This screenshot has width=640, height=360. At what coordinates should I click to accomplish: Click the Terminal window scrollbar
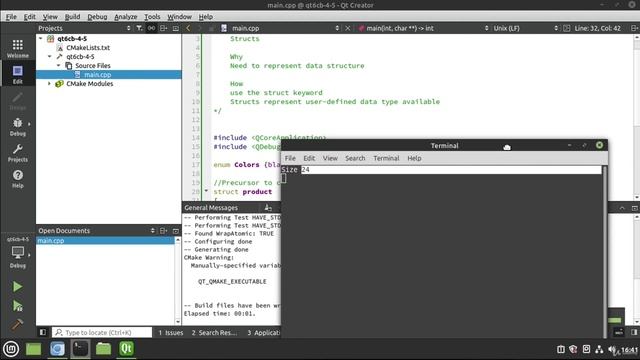click(x=604, y=252)
